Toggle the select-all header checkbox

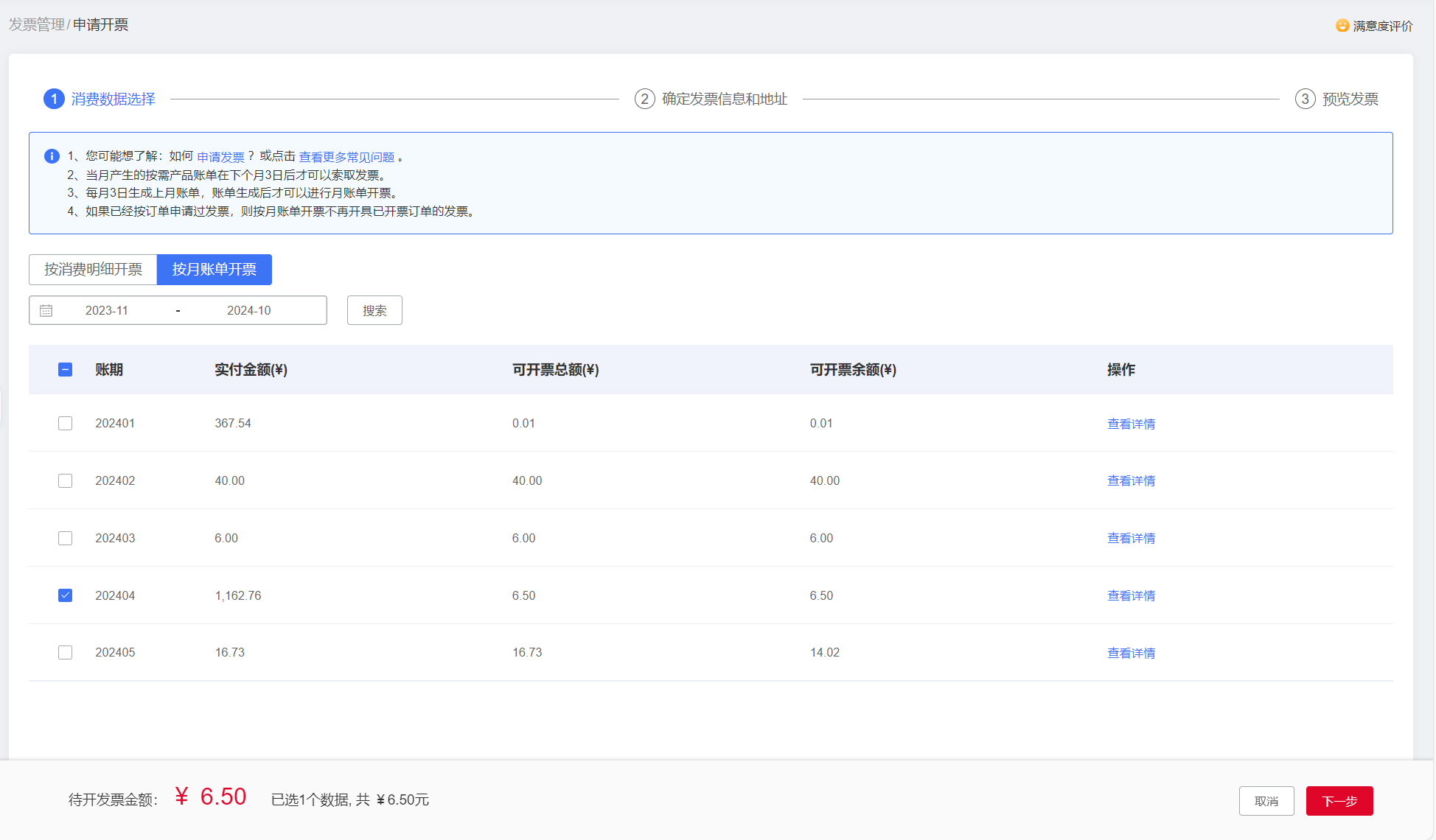click(66, 370)
